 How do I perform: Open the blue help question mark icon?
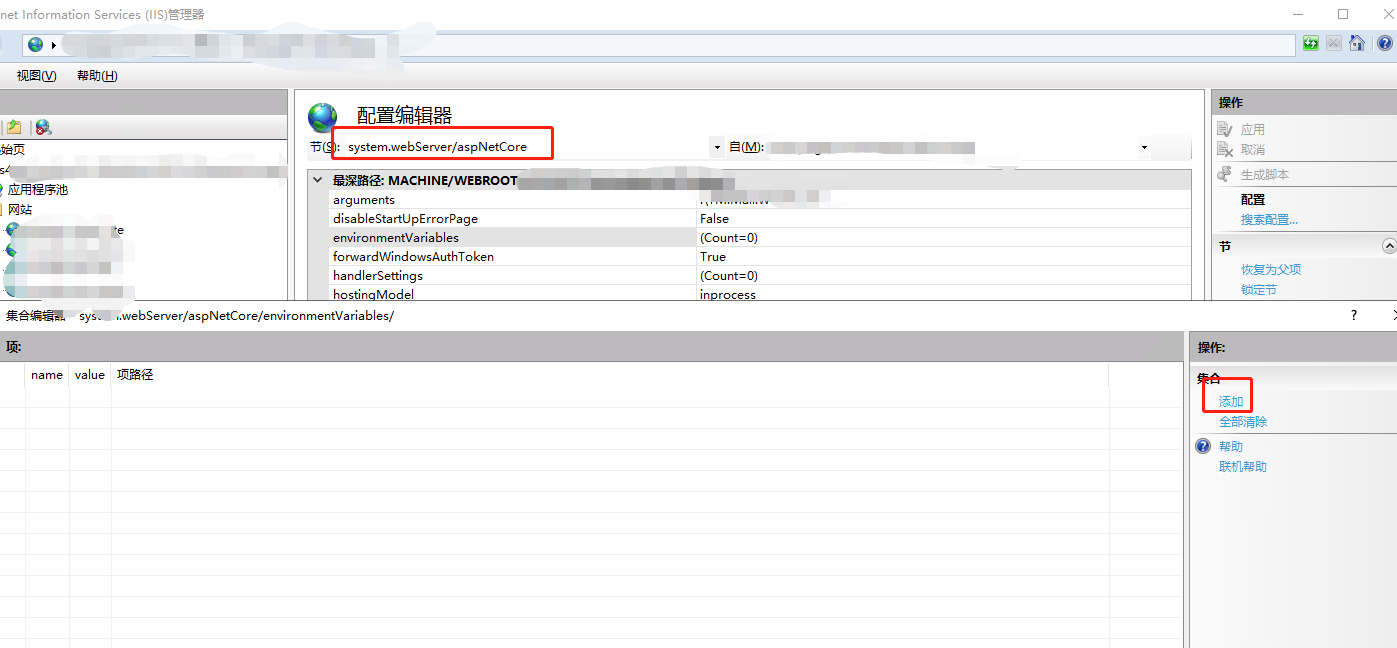pyautogui.click(x=1385, y=43)
